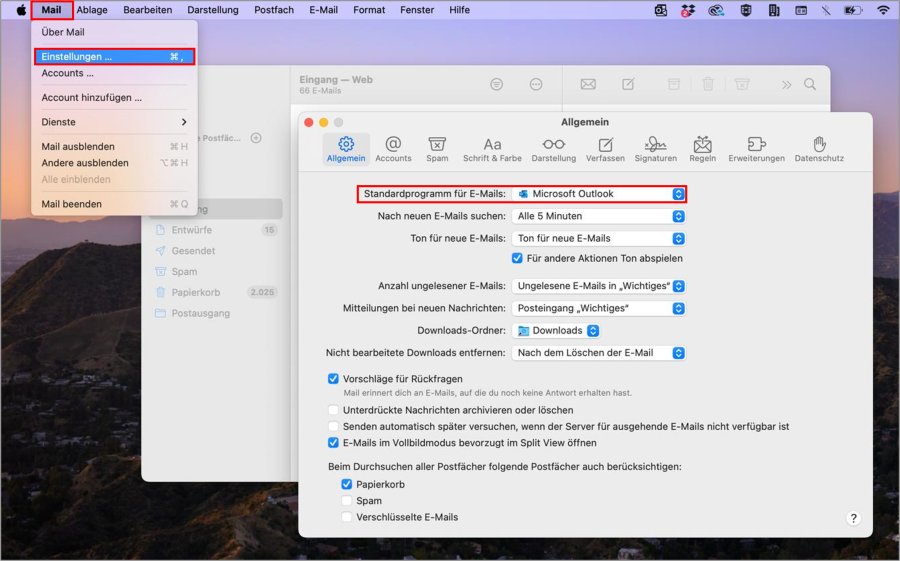Open the Erweiterungen settings tab

click(756, 149)
